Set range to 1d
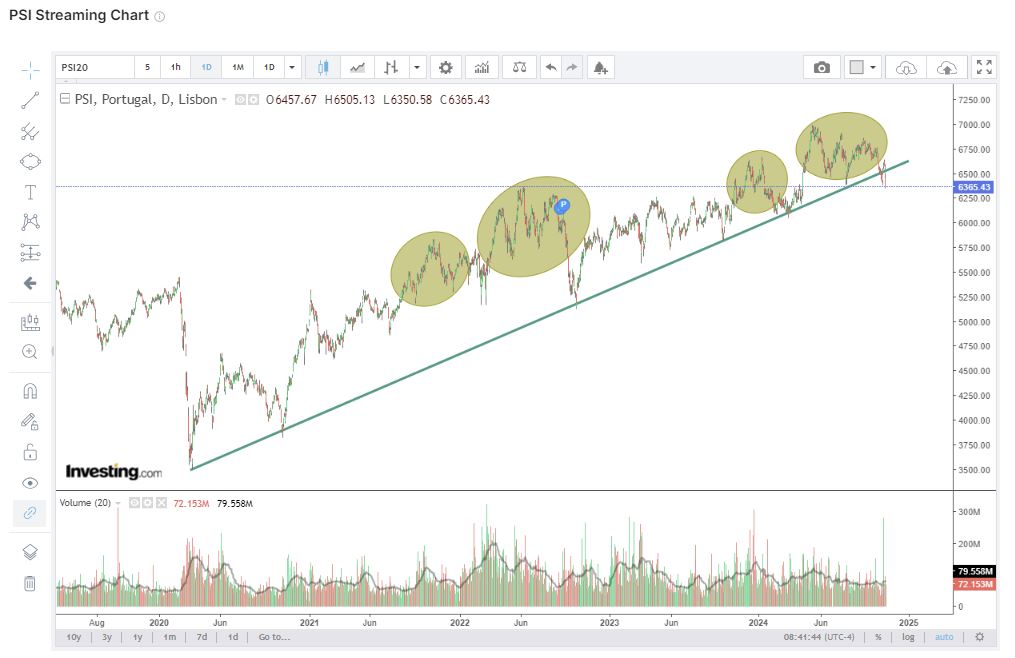 pos(232,637)
